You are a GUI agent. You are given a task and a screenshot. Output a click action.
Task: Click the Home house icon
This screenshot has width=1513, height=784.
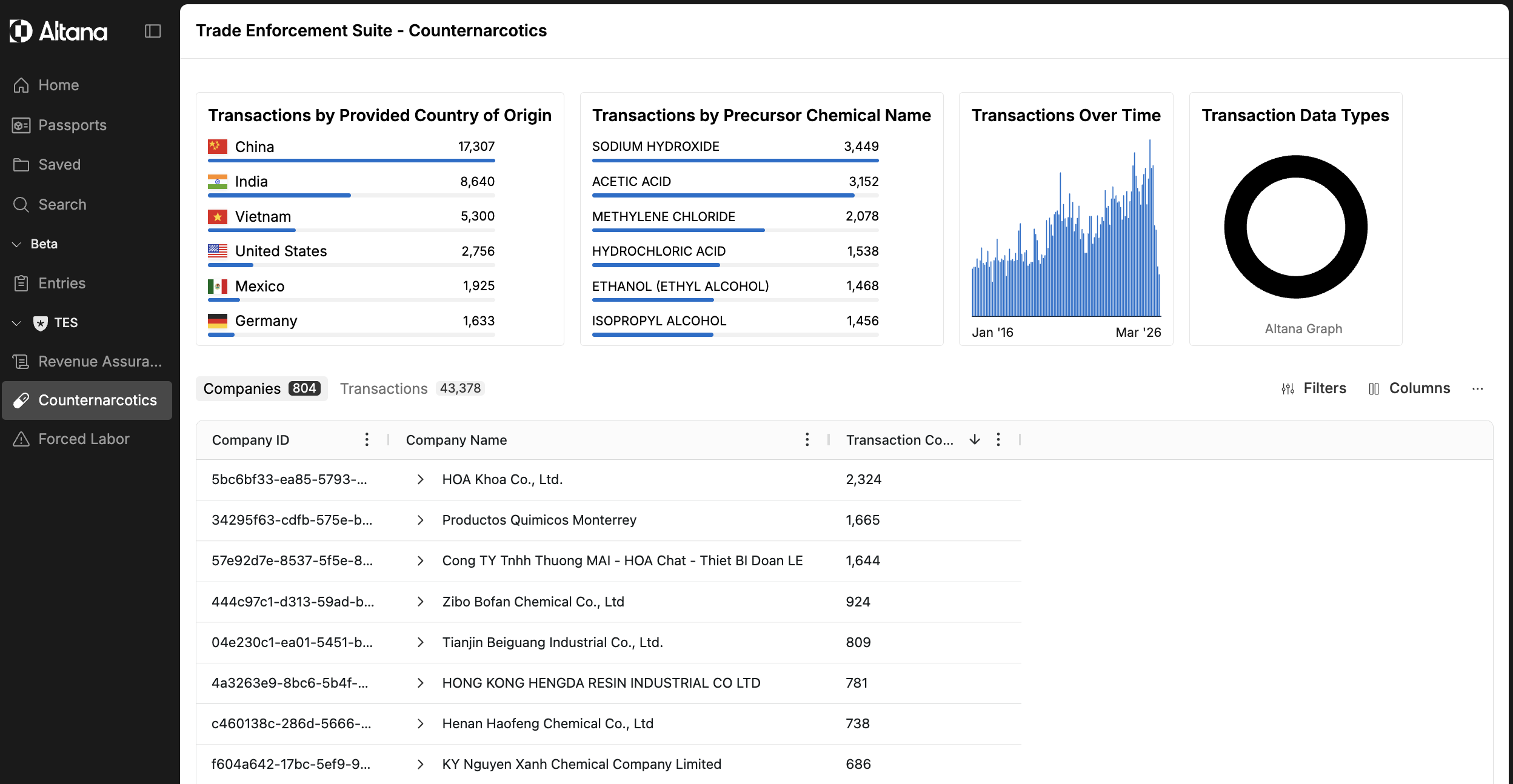coord(21,85)
